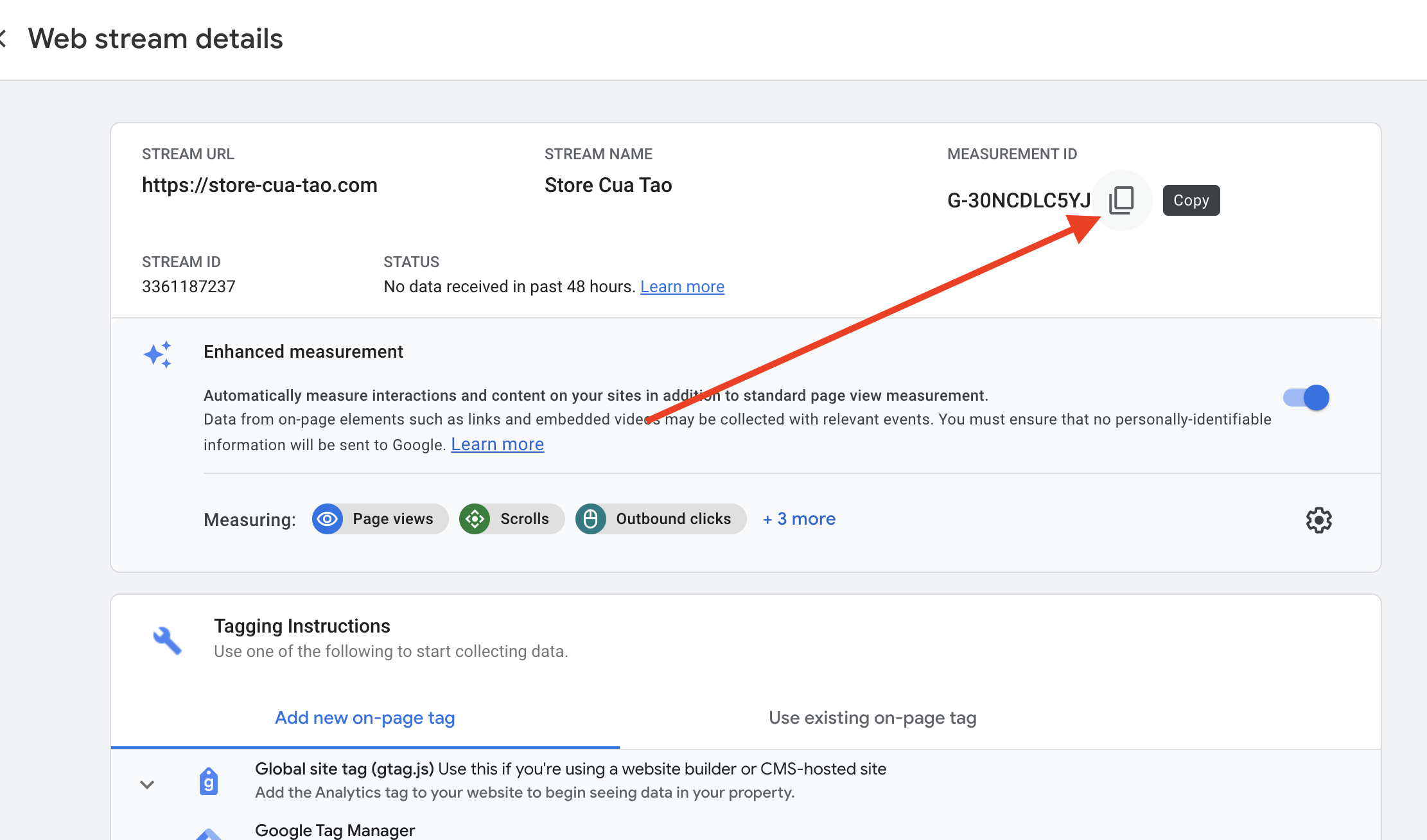Click the Page views eye icon

coord(328,519)
